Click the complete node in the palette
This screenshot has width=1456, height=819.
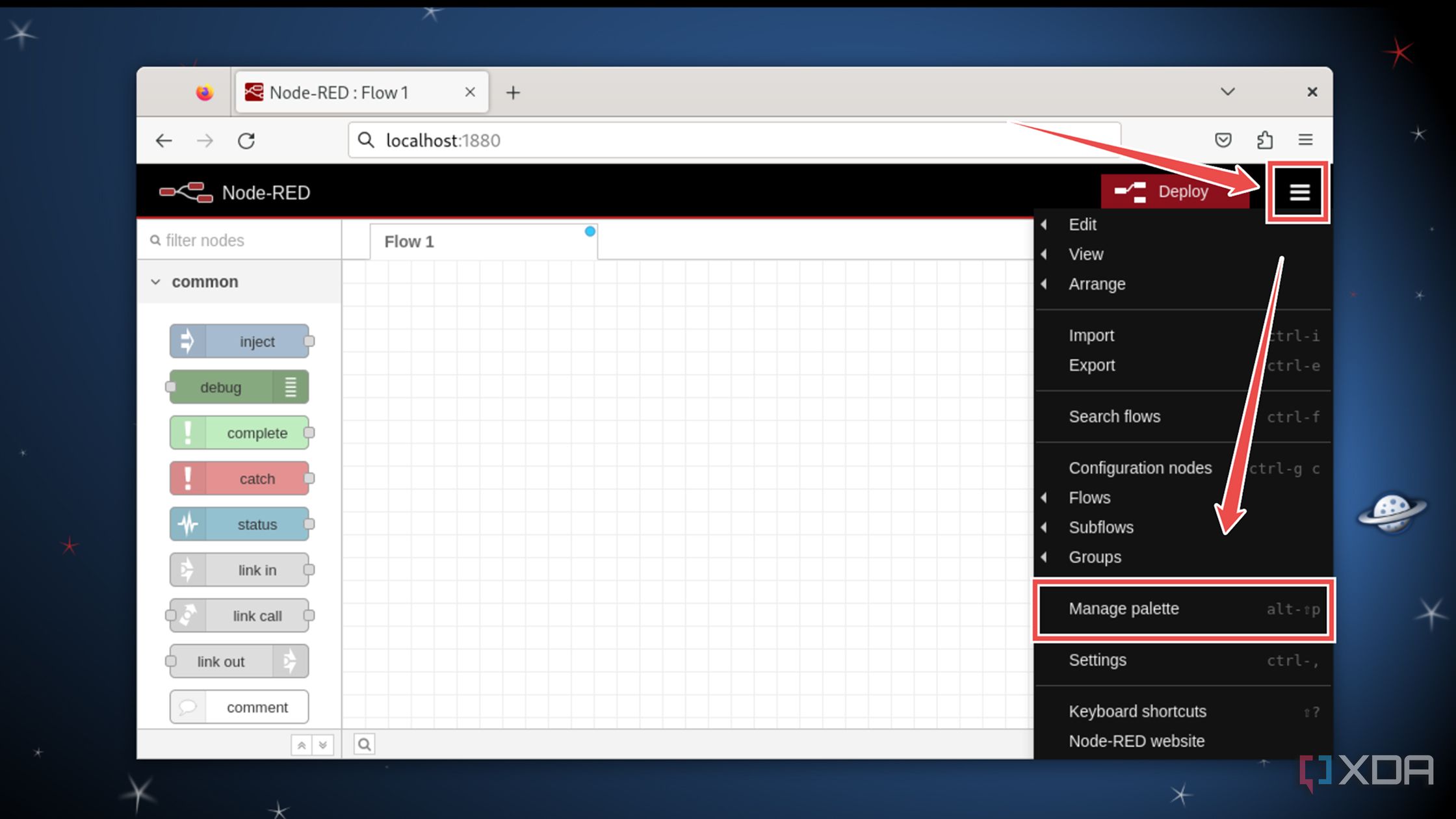tap(240, 433)
